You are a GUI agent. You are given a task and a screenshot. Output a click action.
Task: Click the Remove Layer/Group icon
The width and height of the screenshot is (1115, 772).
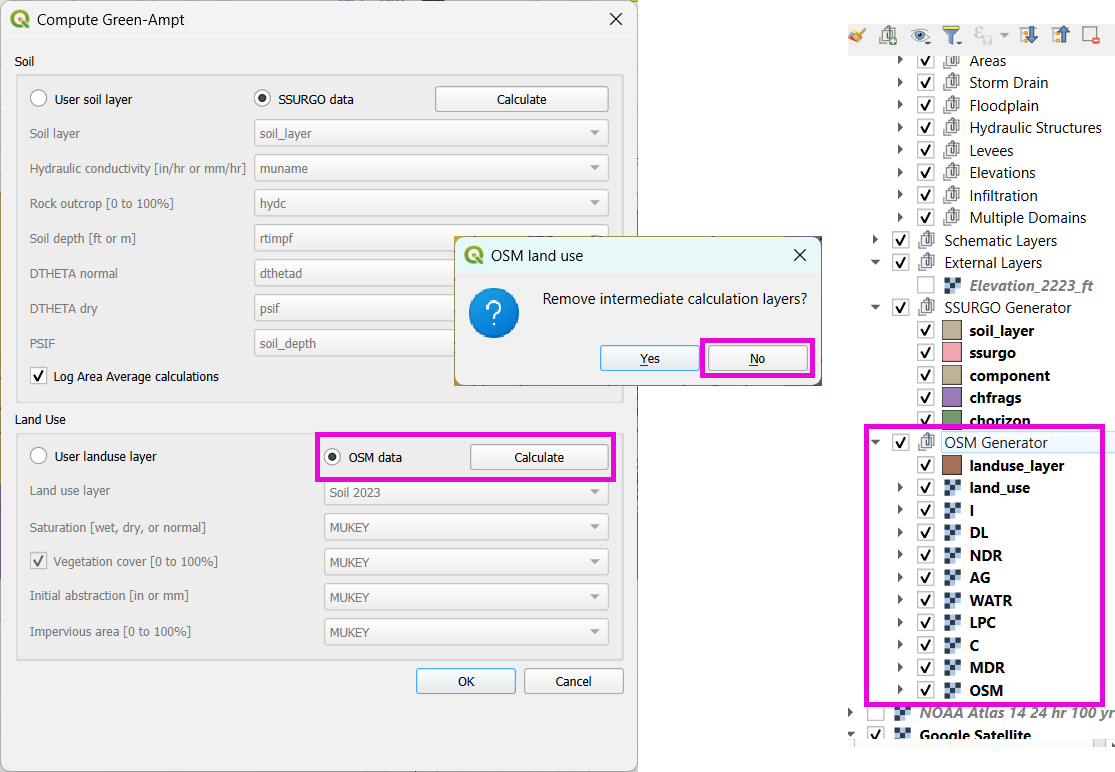1090,35
